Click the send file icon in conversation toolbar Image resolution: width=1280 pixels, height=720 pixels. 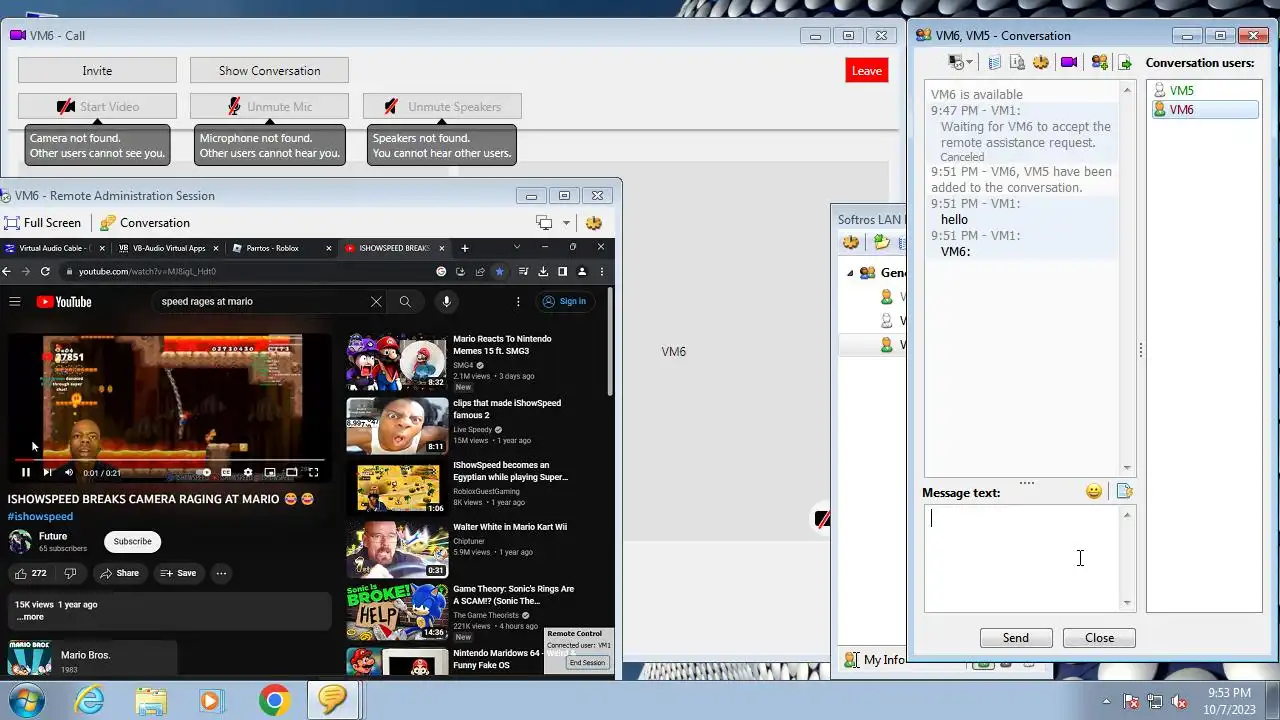pos(1125,62)
